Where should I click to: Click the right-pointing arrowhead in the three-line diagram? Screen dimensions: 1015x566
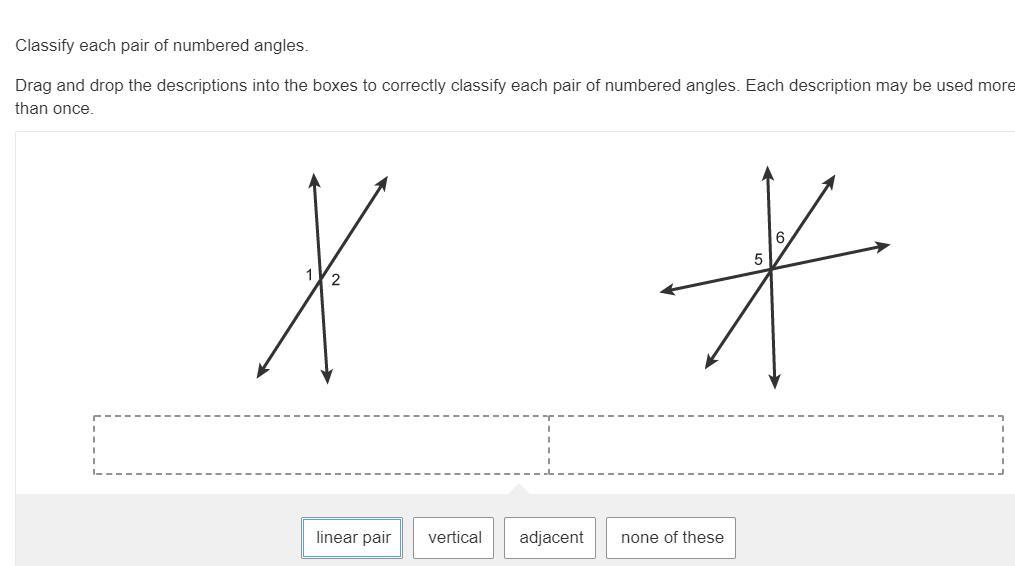click(x=883, y=245)
